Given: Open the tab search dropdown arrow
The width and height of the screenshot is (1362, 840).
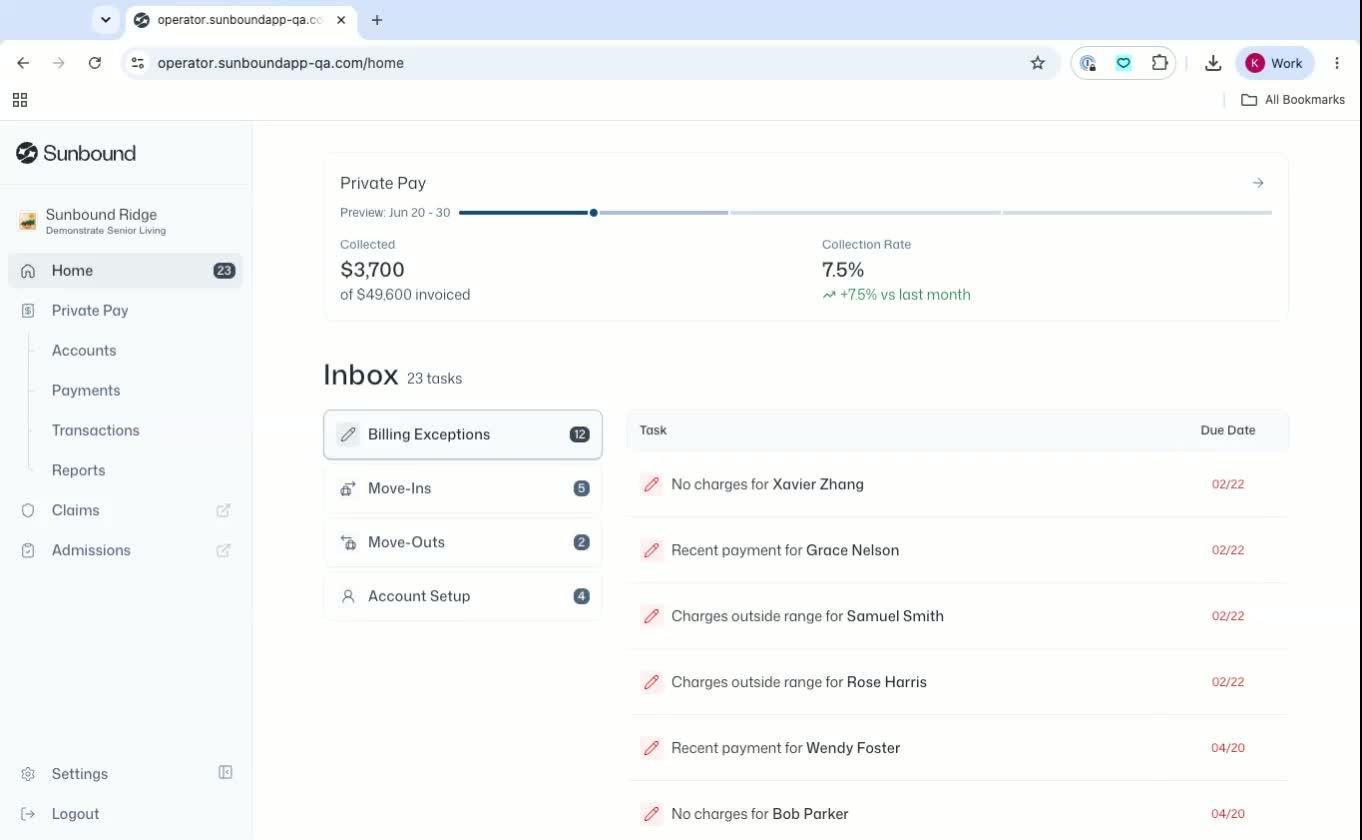Looking at the screenshot, I should click(x=105, y=20).
